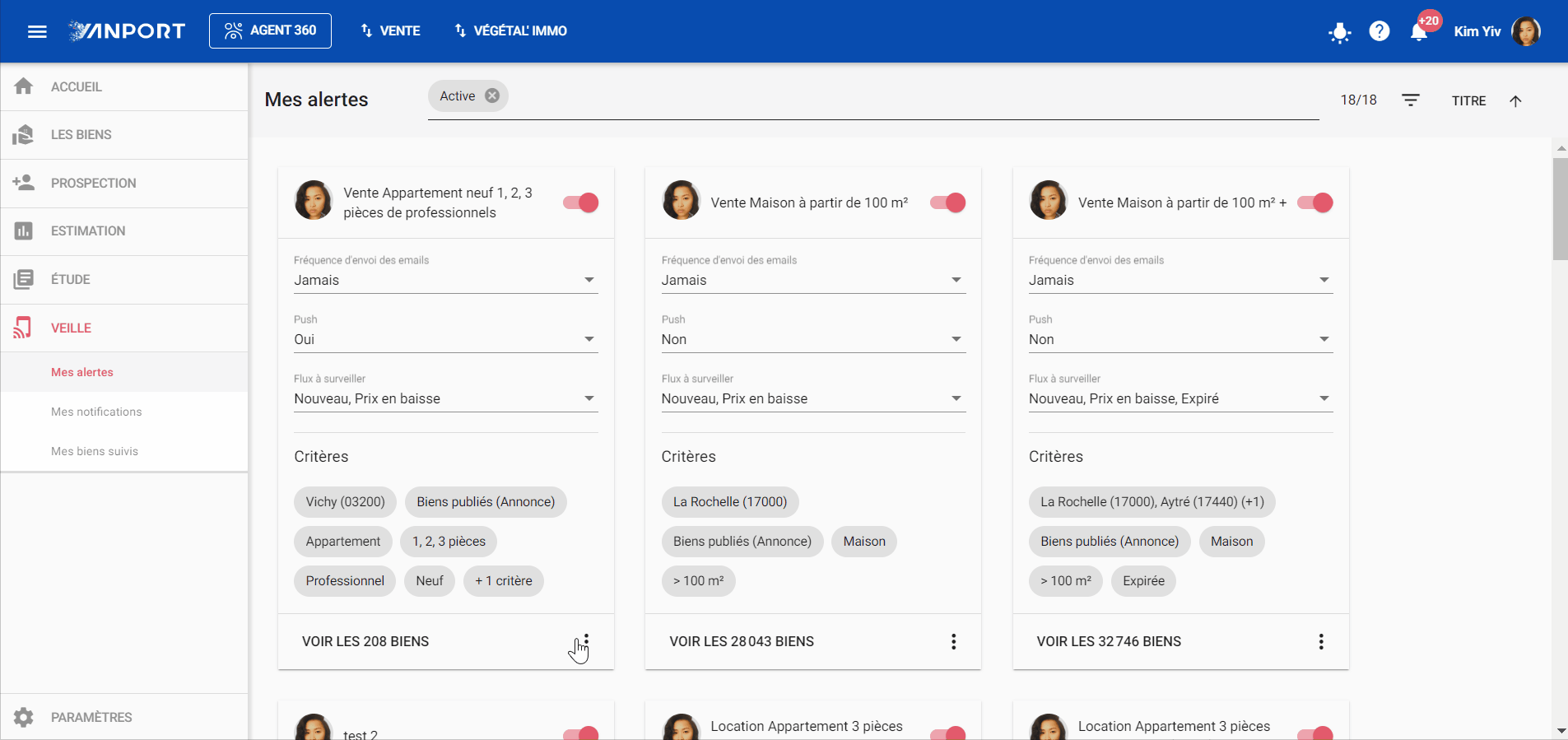Viewport: 1568px width, 740px height.
Task: Remove the Active filter chip
Action: coord(492,95)
